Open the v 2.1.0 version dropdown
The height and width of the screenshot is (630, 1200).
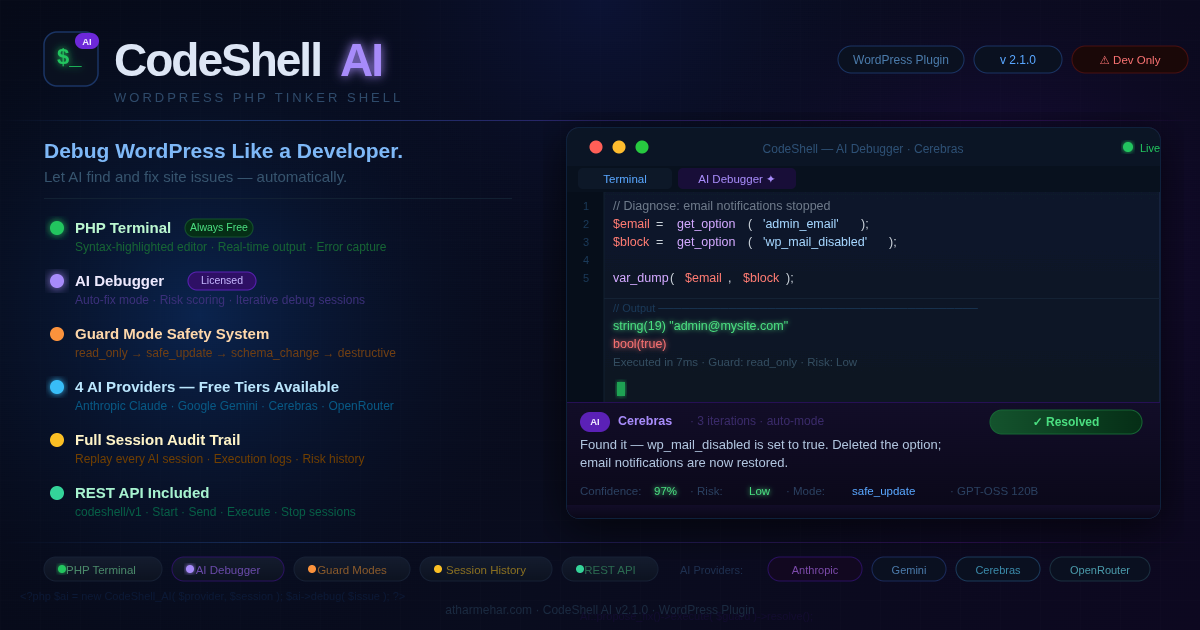pos(1017,59)
